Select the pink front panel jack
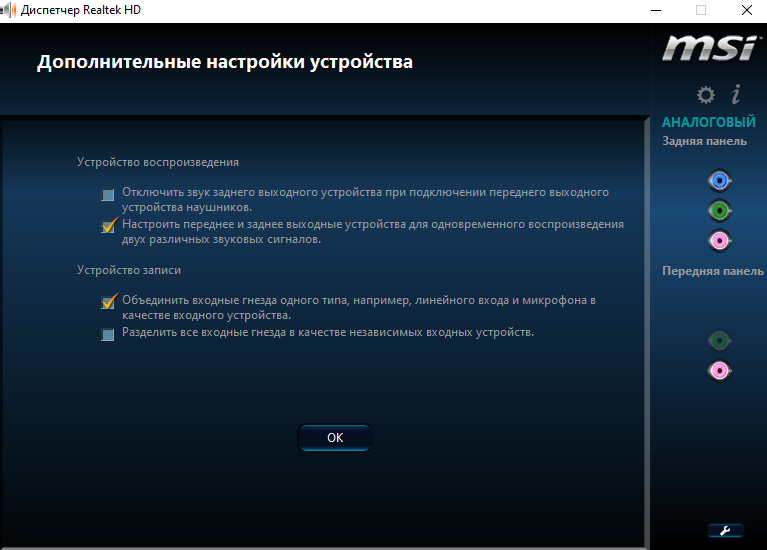Viewport: 767px width, 550px height. click(x=720, y=370)
